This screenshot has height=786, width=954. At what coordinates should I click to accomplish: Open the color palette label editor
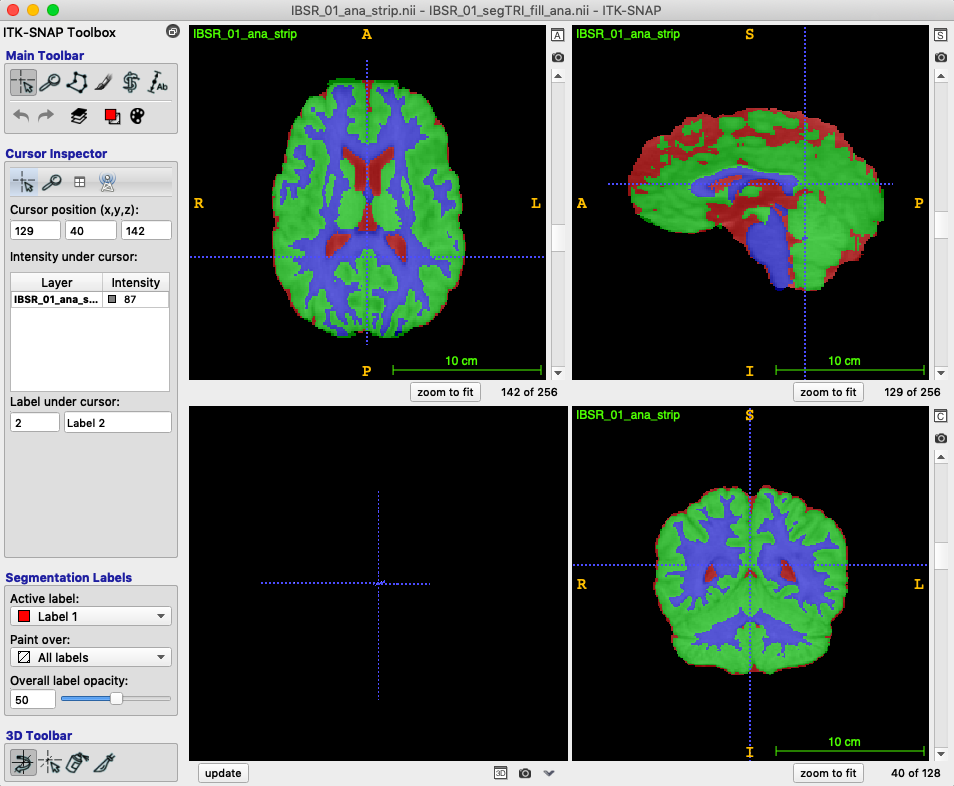coord(137,116)
